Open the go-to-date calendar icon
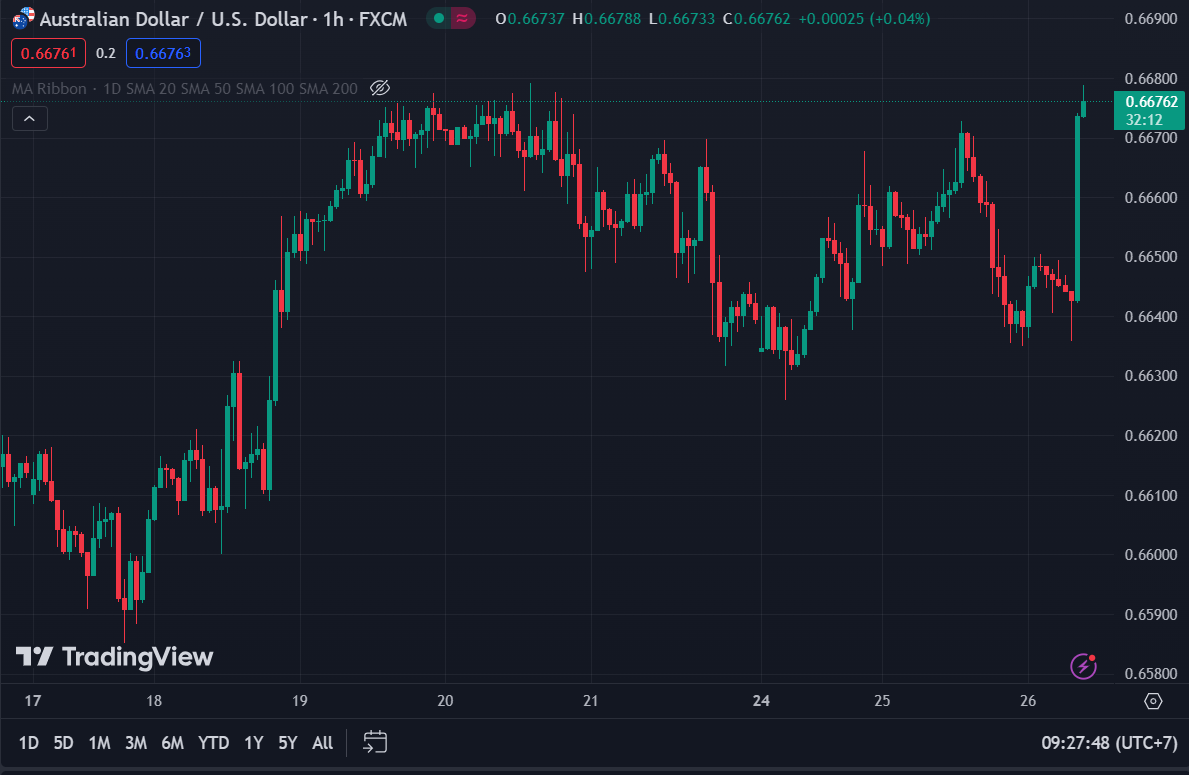 click(375, 742)
